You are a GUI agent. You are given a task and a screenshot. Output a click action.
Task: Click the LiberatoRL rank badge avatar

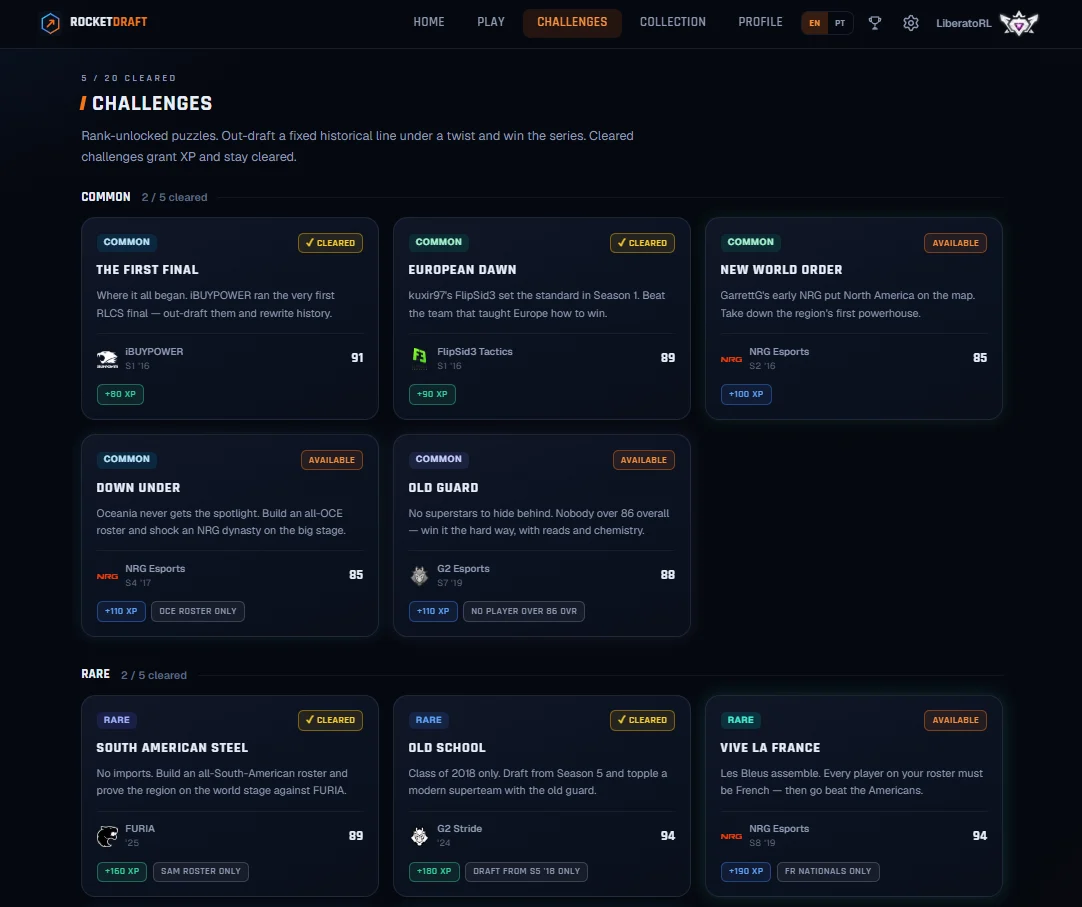1019,23
